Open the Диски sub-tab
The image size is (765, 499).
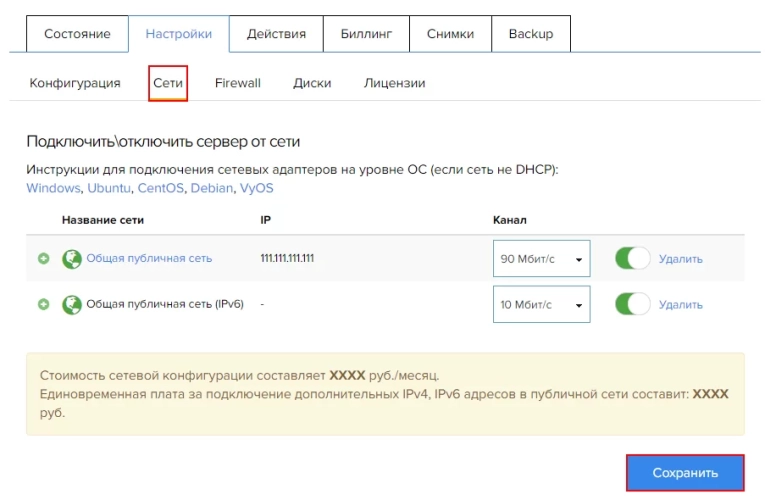coord(312,83)
